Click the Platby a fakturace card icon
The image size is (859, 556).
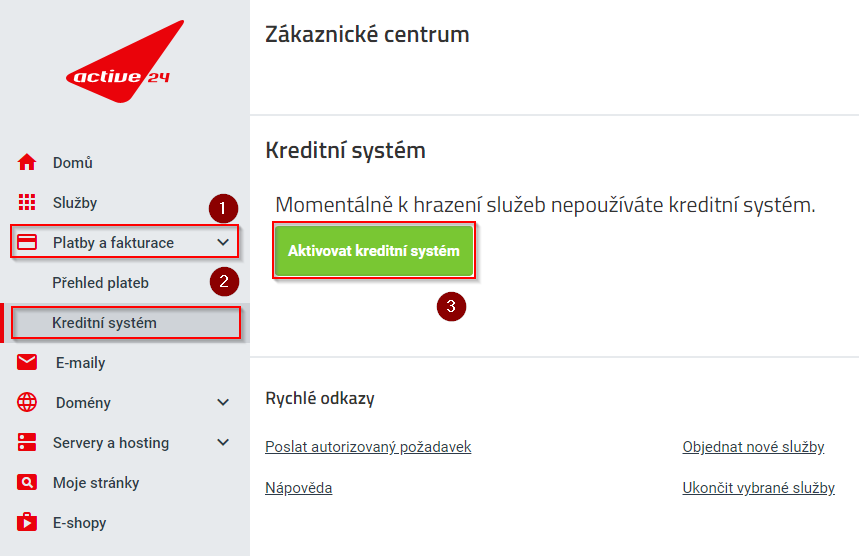coord(27,242)
